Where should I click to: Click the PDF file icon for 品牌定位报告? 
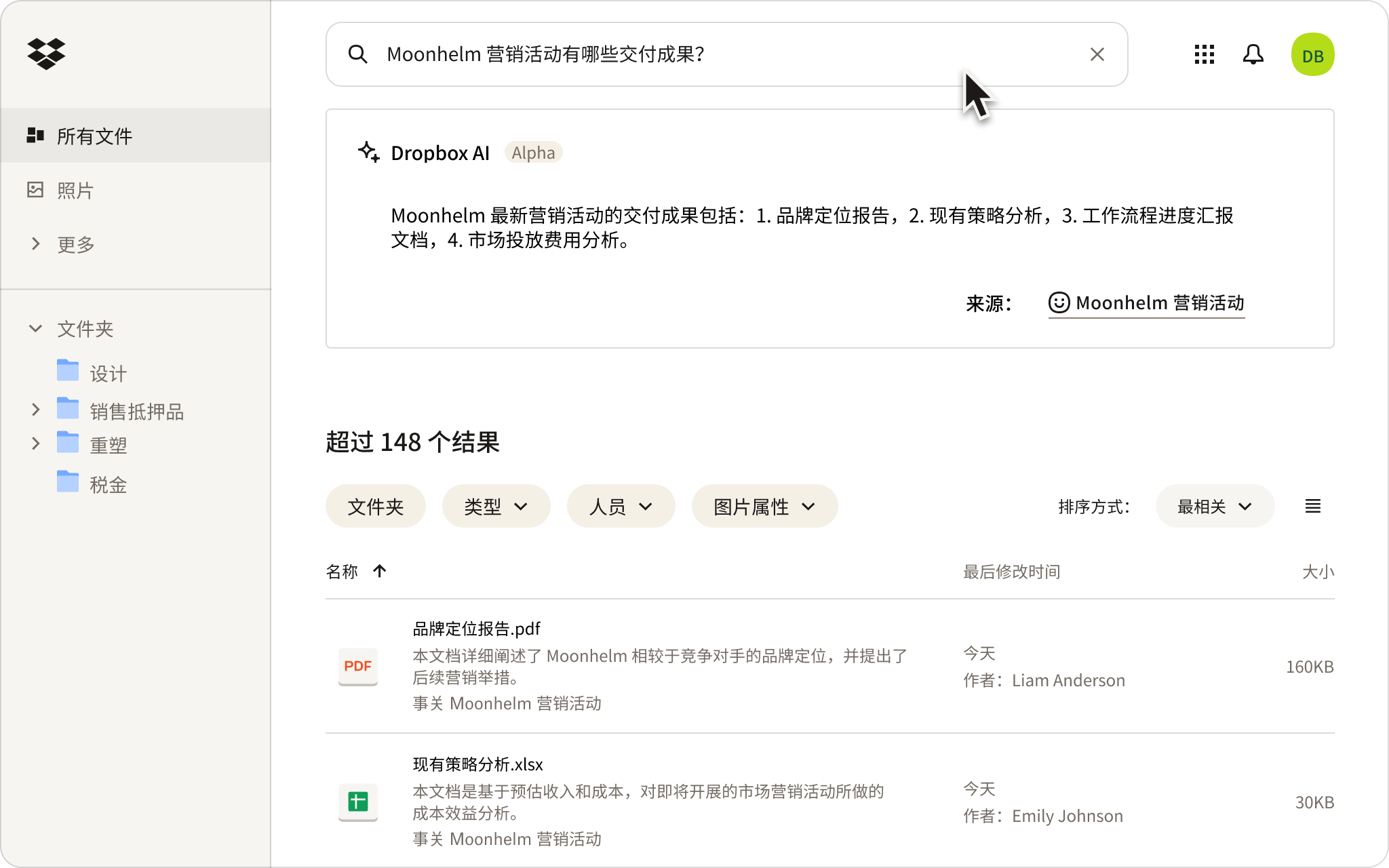pyautogui.click(x=358, y=666)
